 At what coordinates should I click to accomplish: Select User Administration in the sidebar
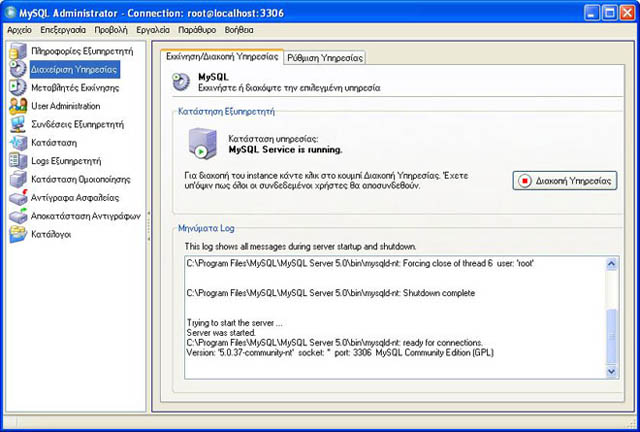[66, 106]
